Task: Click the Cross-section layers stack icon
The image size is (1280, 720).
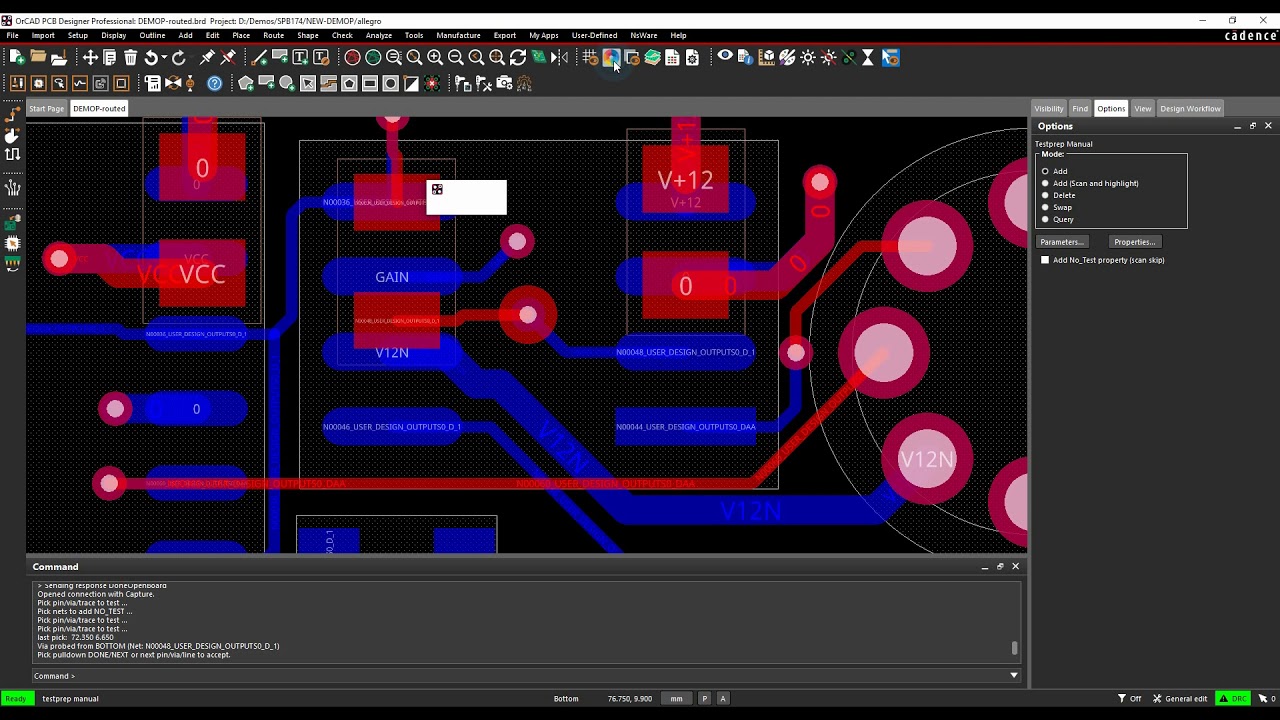Action: pos(652,57)
